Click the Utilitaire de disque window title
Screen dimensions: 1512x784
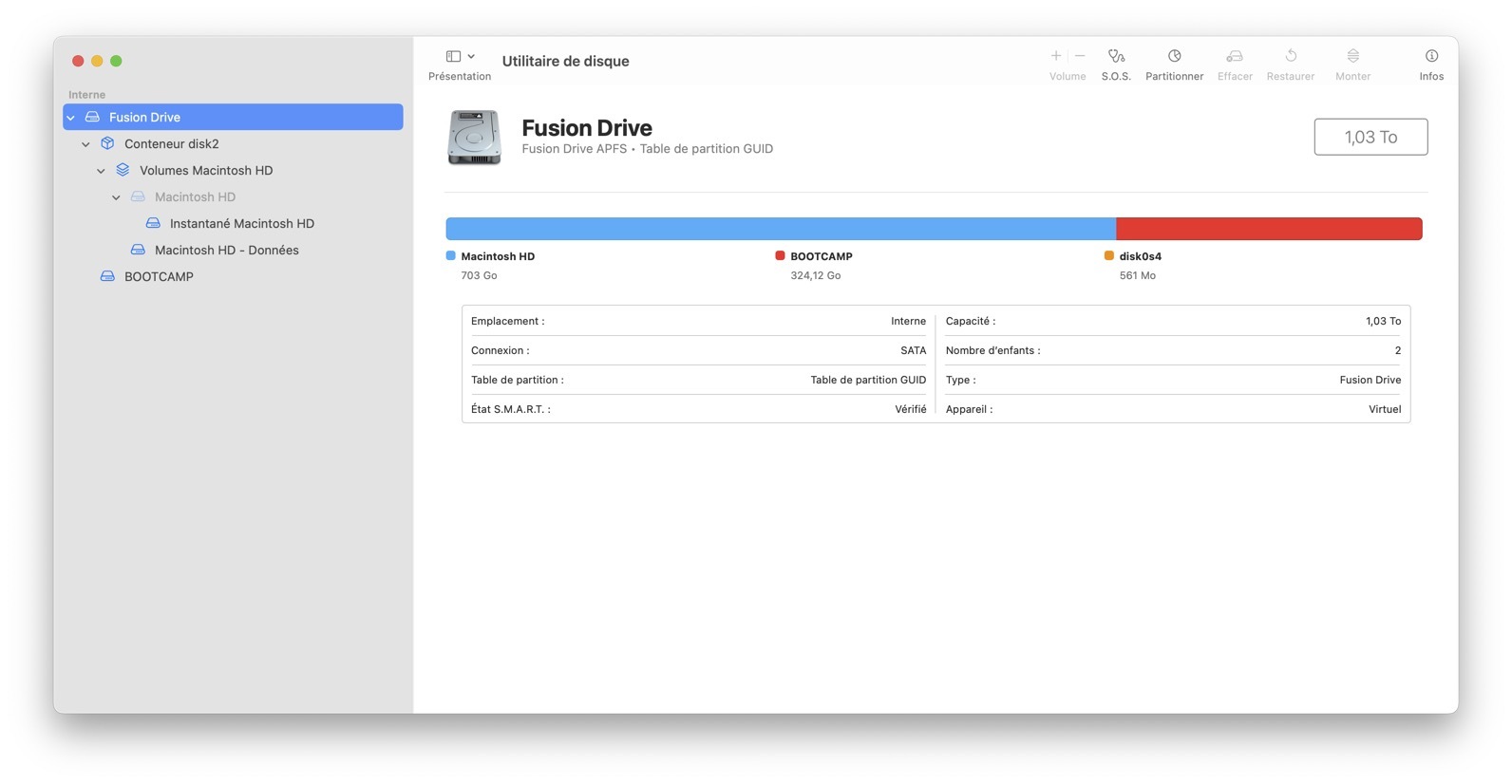(x=565, y=61)
